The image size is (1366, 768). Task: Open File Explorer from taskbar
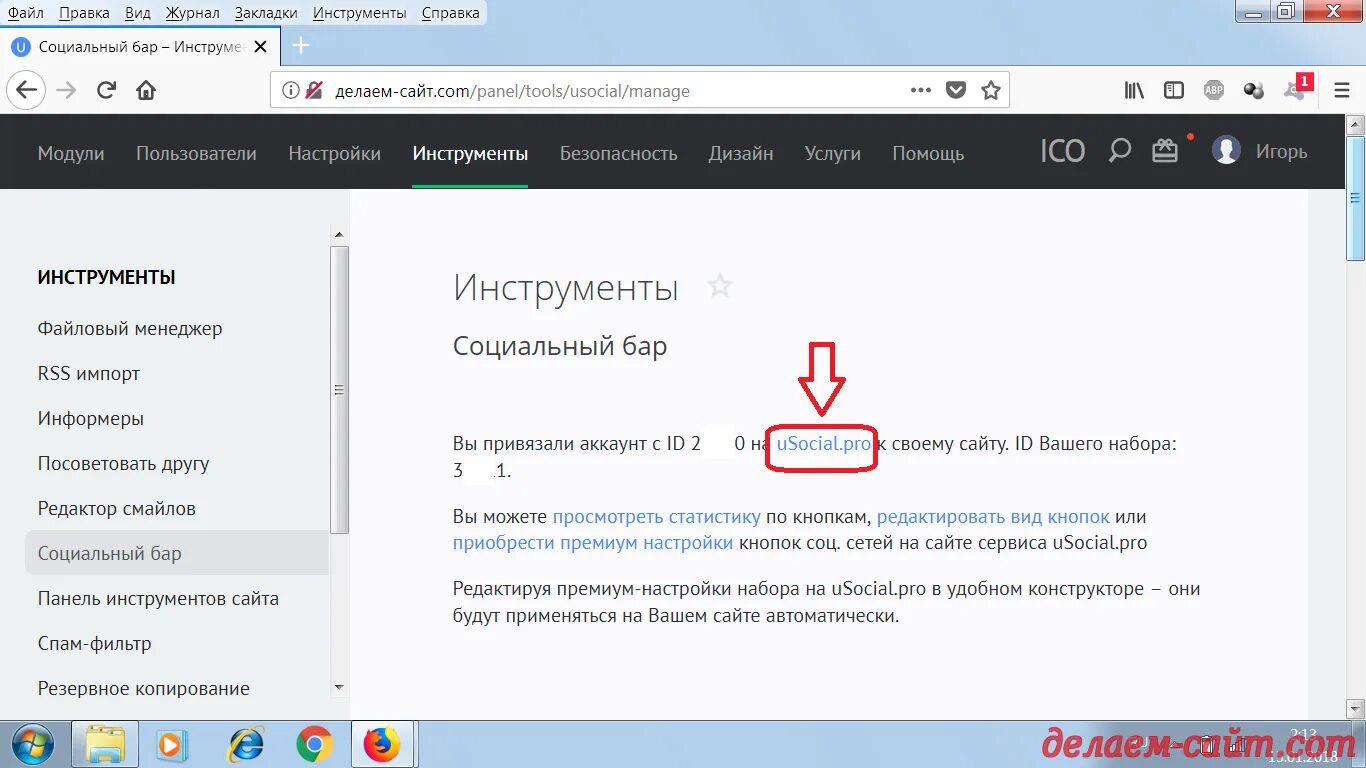pos(105,744)
